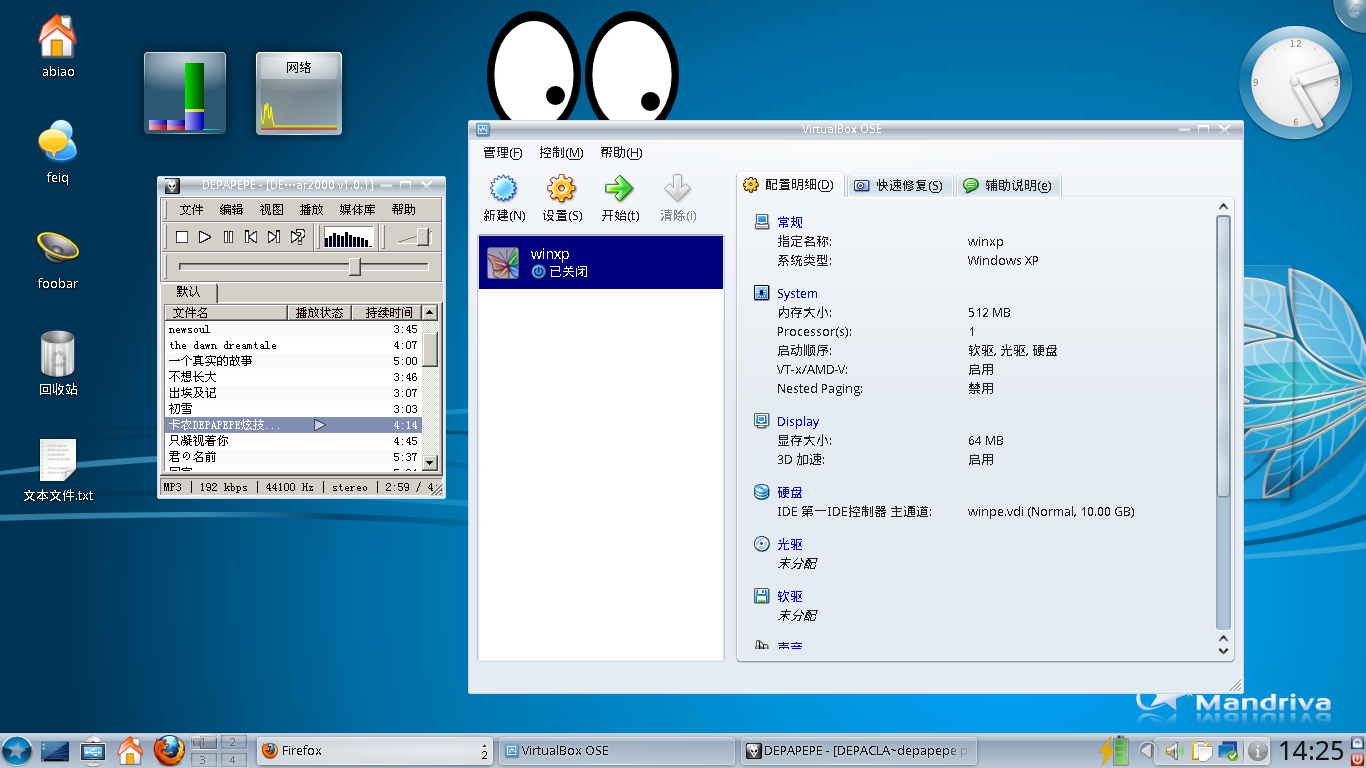Open the abiao home folder desktop icon

click(x=58, y=46)
